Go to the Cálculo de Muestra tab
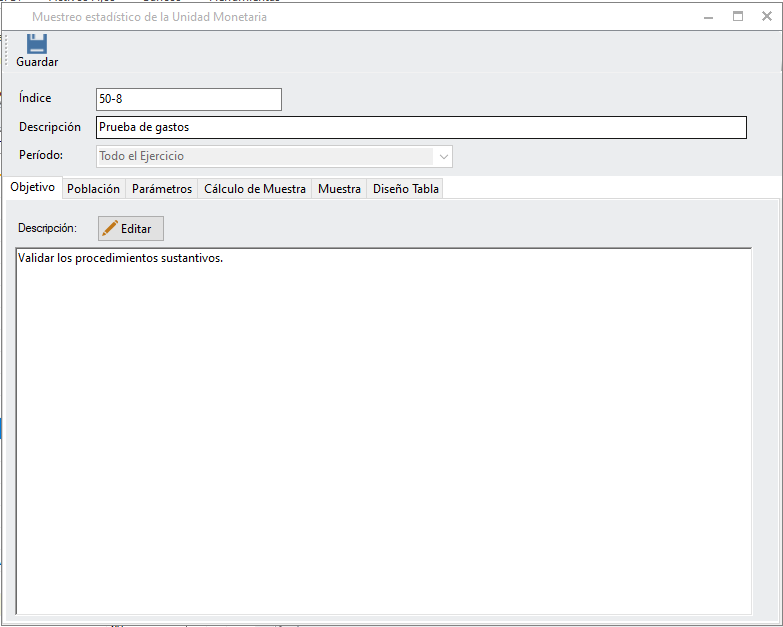The width and height of the screenshot is (783, 627). coord(255,188)
